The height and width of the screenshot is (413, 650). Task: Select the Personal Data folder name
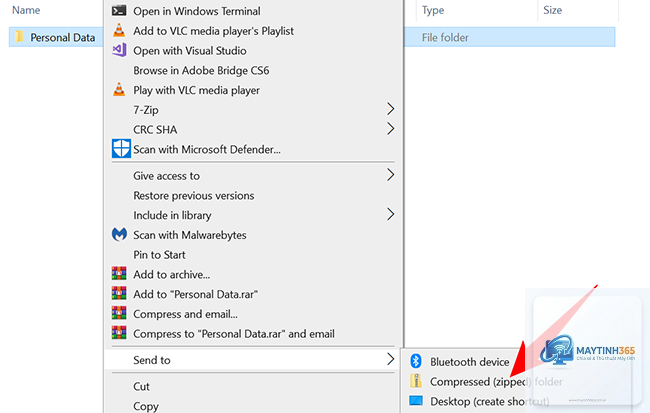pyautogui.click(x=63, y=37)
